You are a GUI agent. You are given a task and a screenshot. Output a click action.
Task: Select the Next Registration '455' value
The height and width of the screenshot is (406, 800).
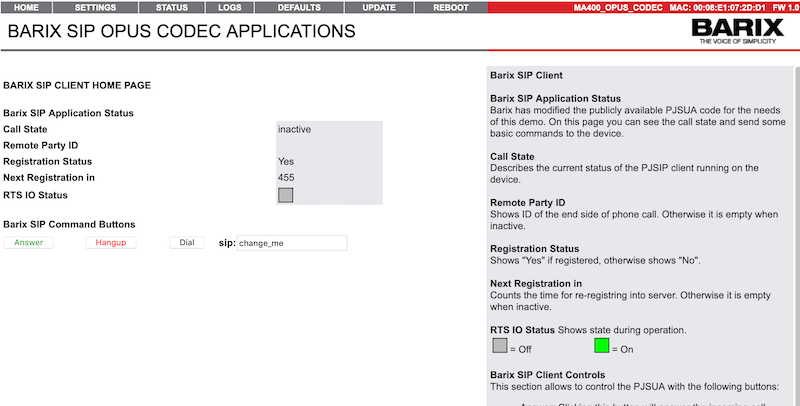click(x=286, y=178)
